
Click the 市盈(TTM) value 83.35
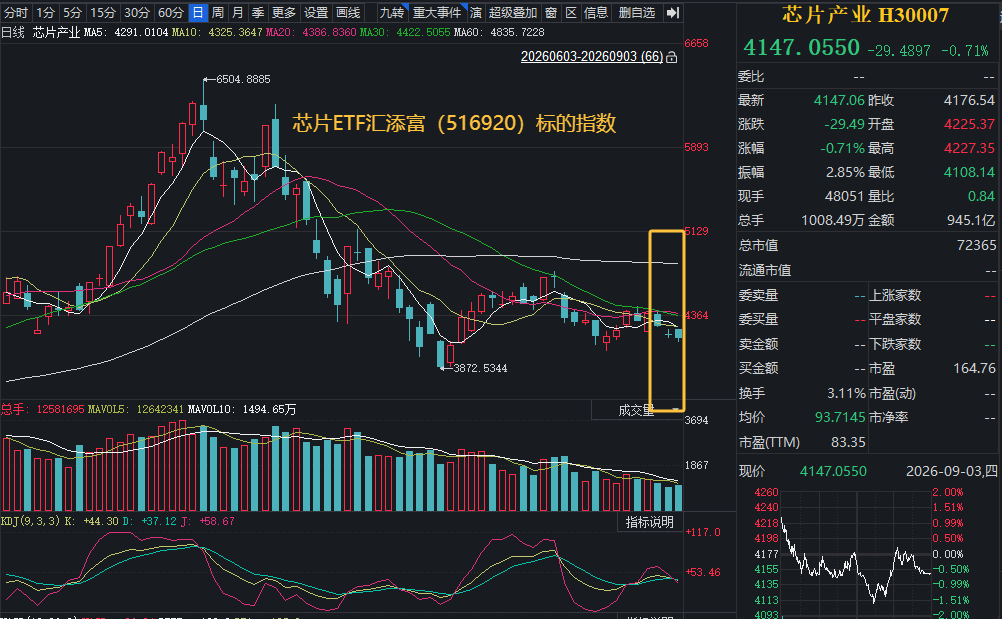848,443
